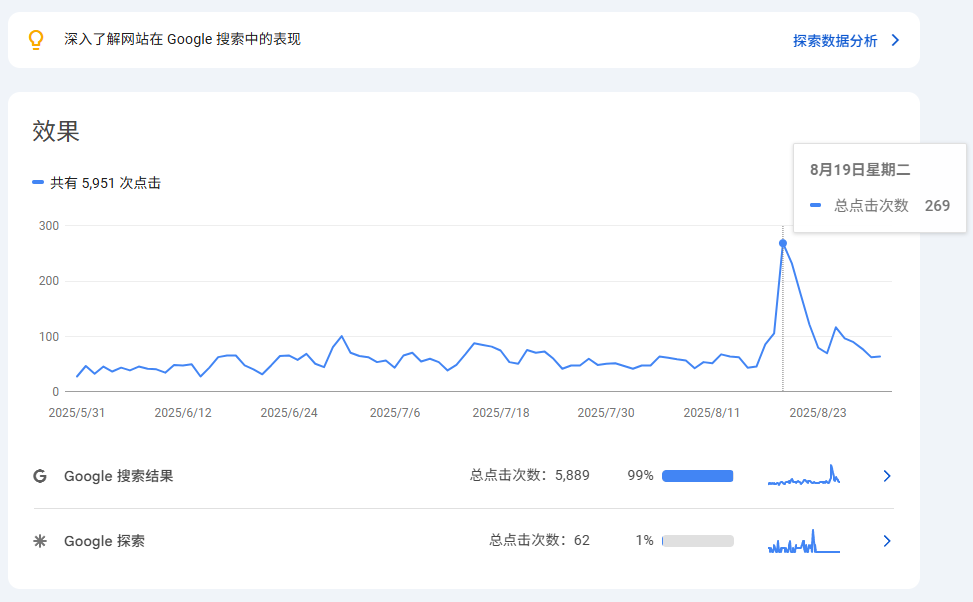The width and height of the screenshot is (973, 602).
Task: Click the 2025/7/6 axis date label
Action: (x=395, y=413)
